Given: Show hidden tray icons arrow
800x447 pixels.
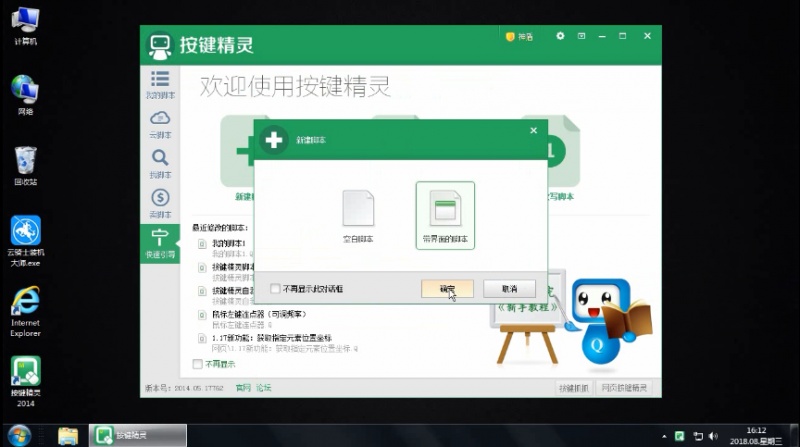Looking at the screenshot, I should click(664, 436).
